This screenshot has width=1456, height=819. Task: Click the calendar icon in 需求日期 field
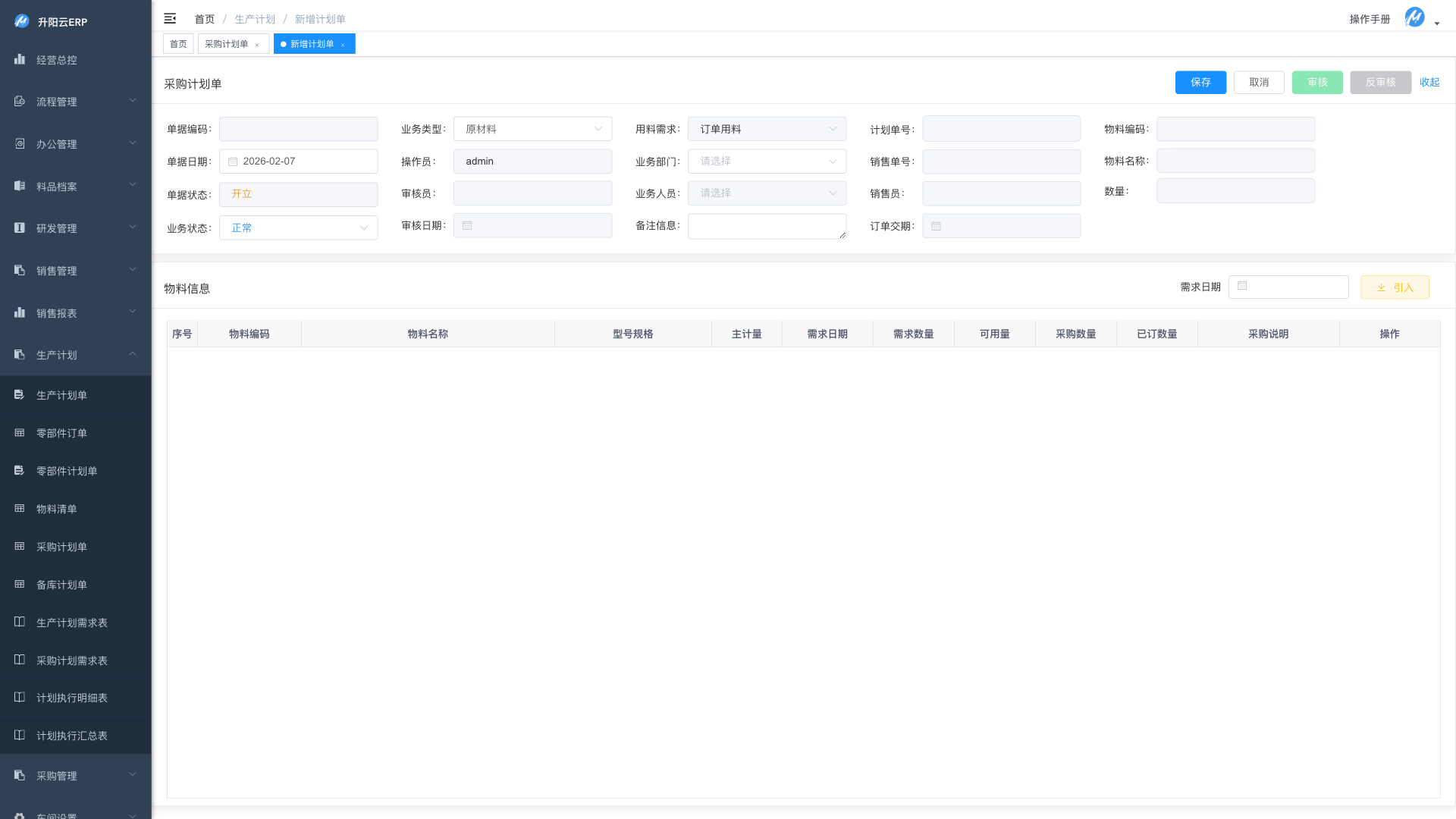pos(1242,286)
